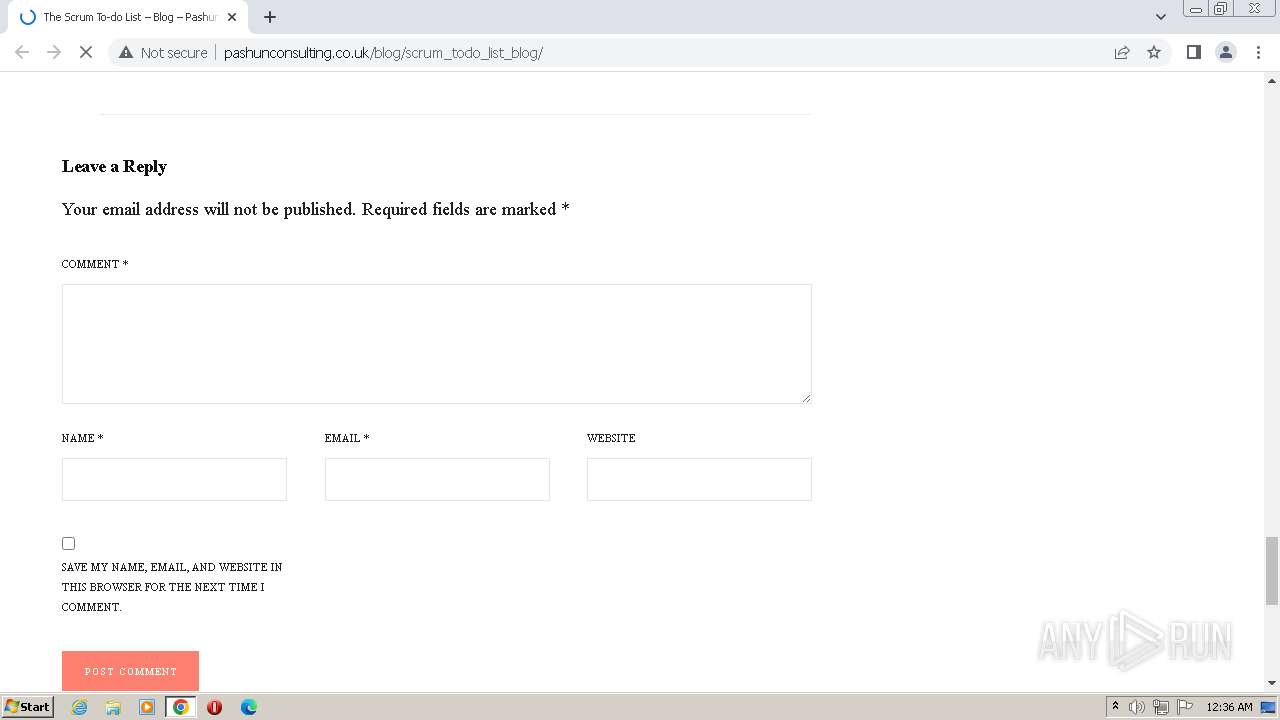Click the Leave a Reply heading
The width and height of the screenshot is (1280, 720).
coord(114,166)
